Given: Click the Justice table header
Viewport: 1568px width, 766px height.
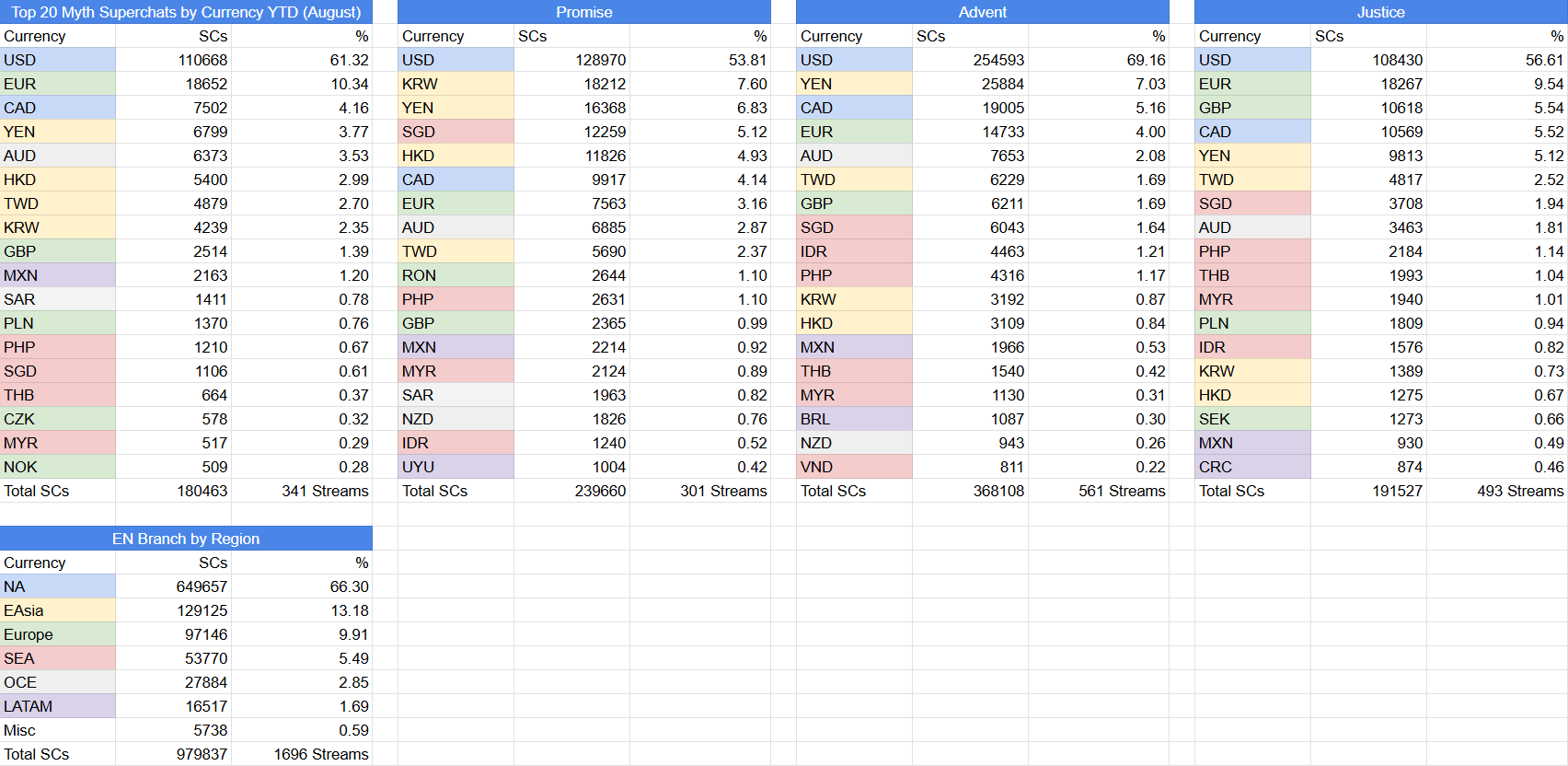Looking at the screenshot, I should pos(1381,12).
